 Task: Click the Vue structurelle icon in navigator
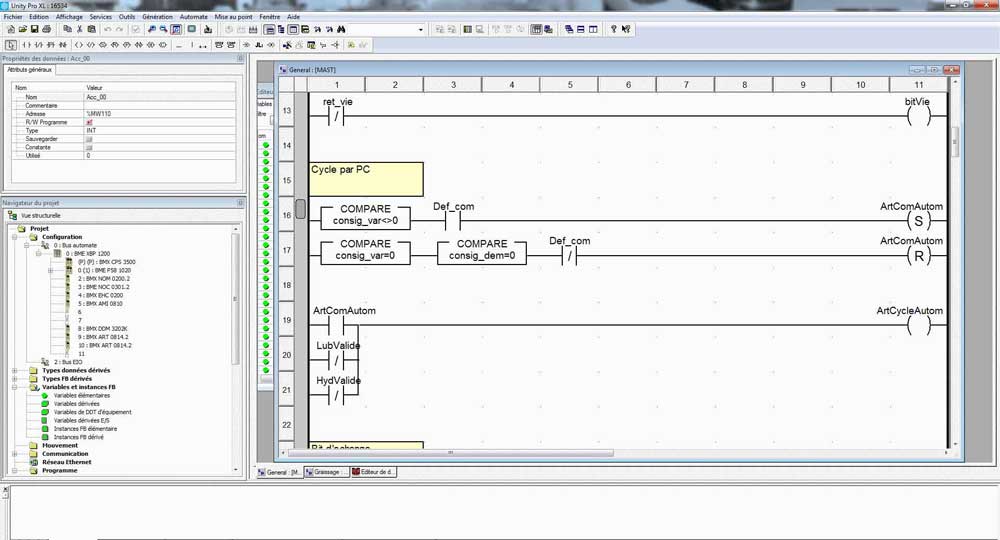(12, 215)
